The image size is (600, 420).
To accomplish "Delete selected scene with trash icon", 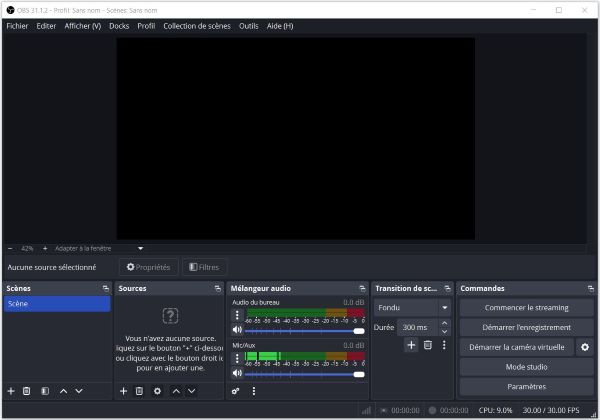I will (26, 391).
